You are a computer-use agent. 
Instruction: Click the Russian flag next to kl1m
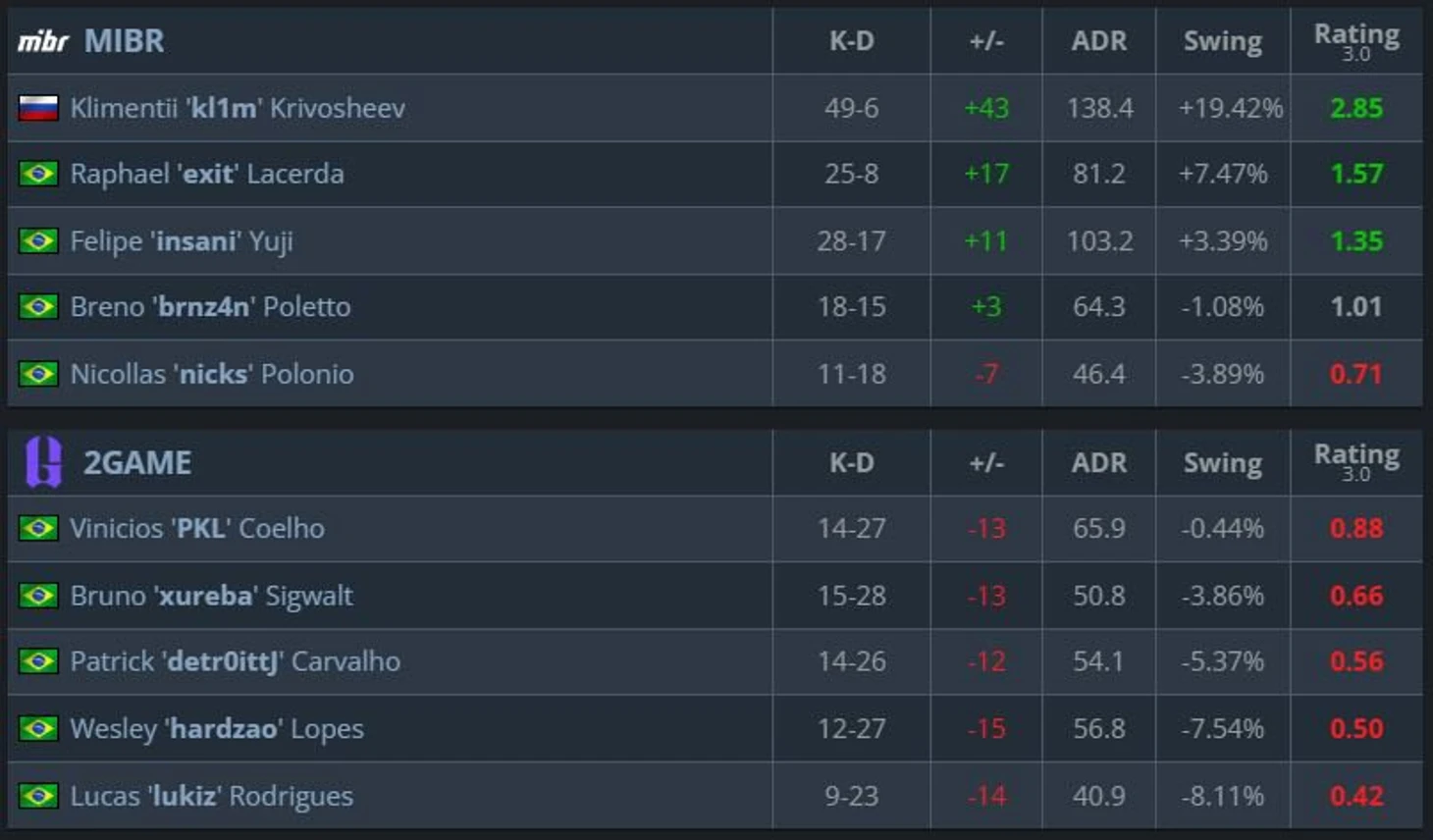(38, 108)
